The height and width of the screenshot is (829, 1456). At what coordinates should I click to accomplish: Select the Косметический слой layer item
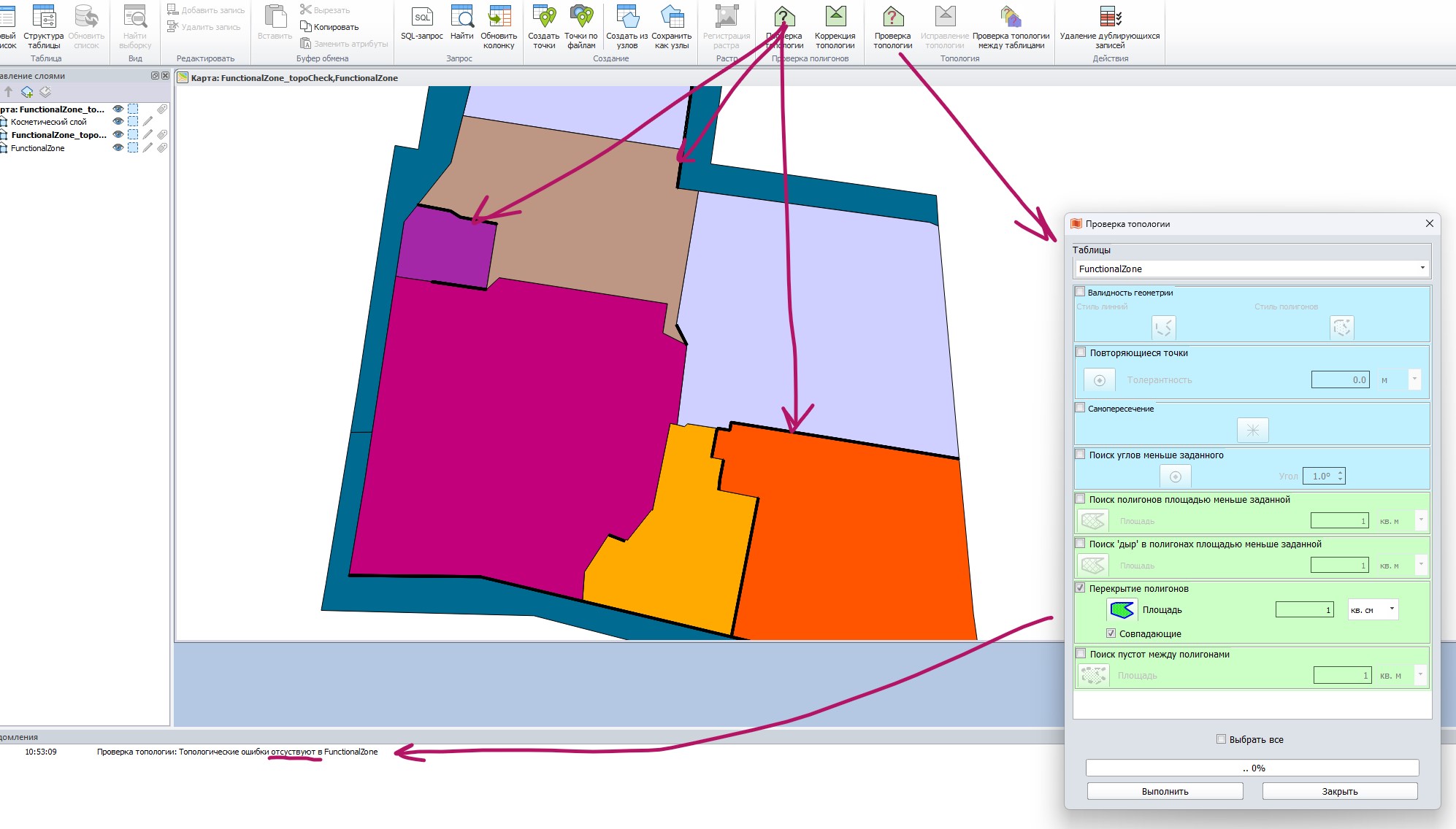point(49,122)
